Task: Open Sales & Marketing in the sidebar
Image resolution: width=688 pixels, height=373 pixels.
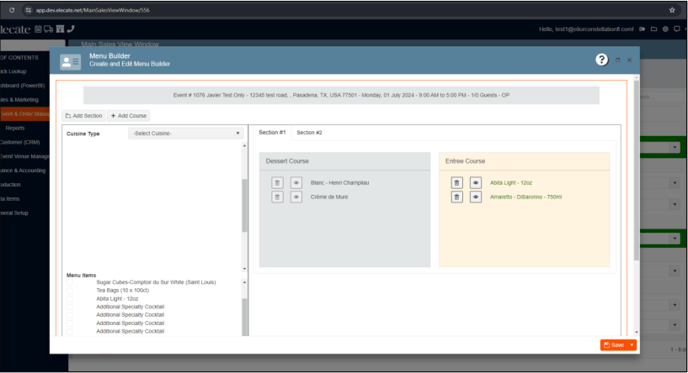Action: pos(19,100)
